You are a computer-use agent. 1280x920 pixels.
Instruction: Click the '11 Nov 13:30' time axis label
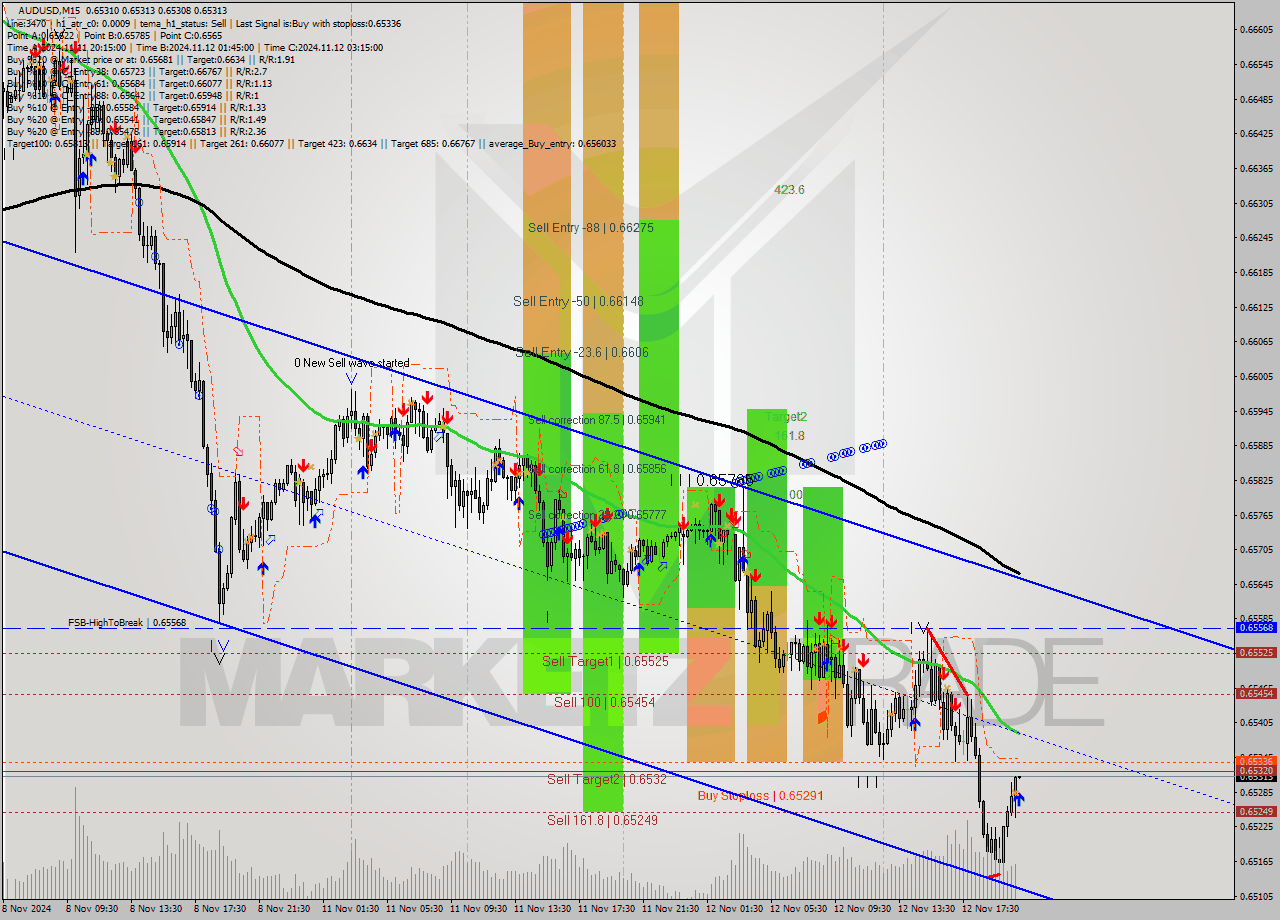click(542, 910)
